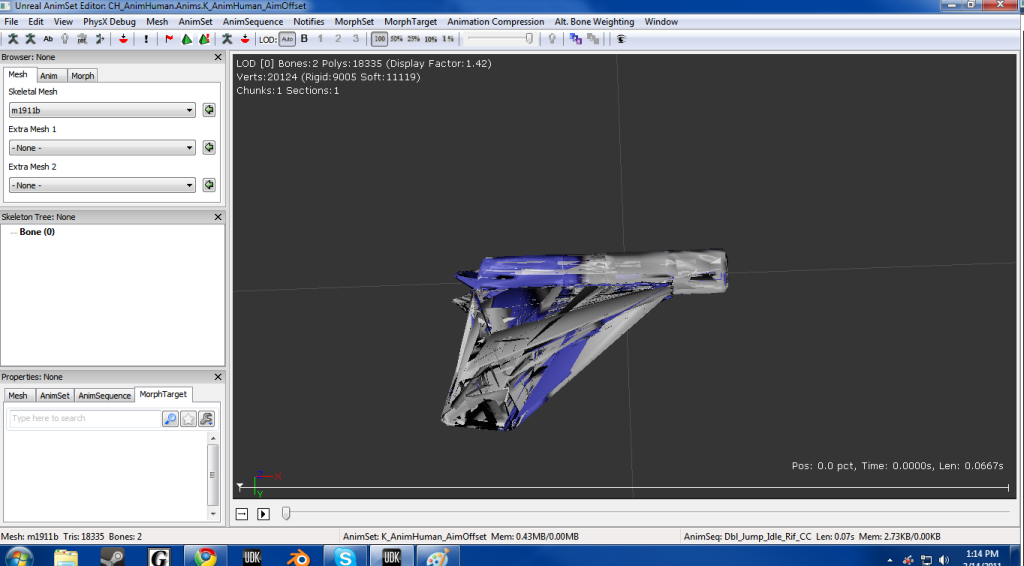1024x566 pixels.
Task: Click the mirrored figure icon after ref
Action: click(100, 39)
